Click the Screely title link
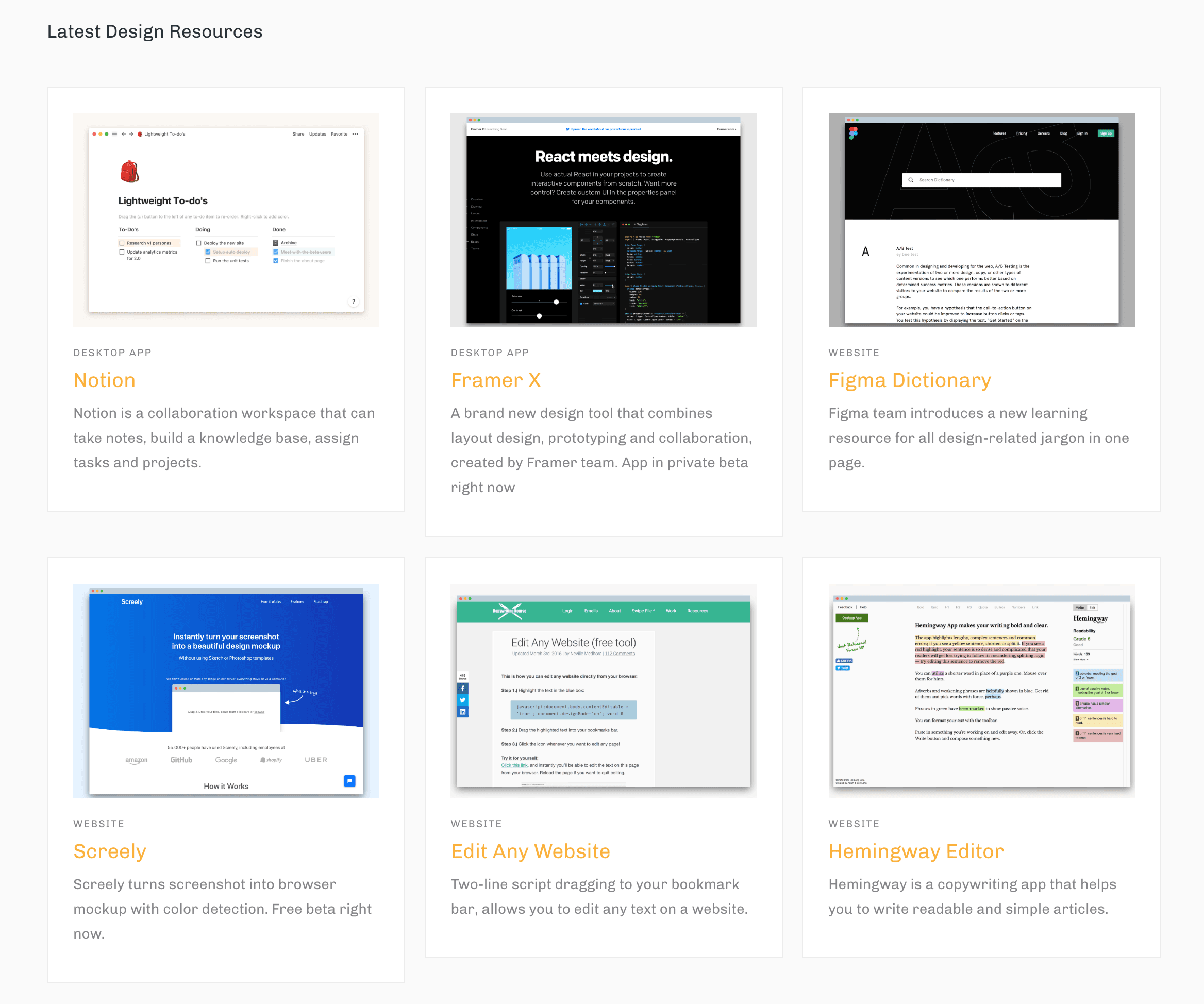Viewport: 1204px width, 1004px height. 109,851
